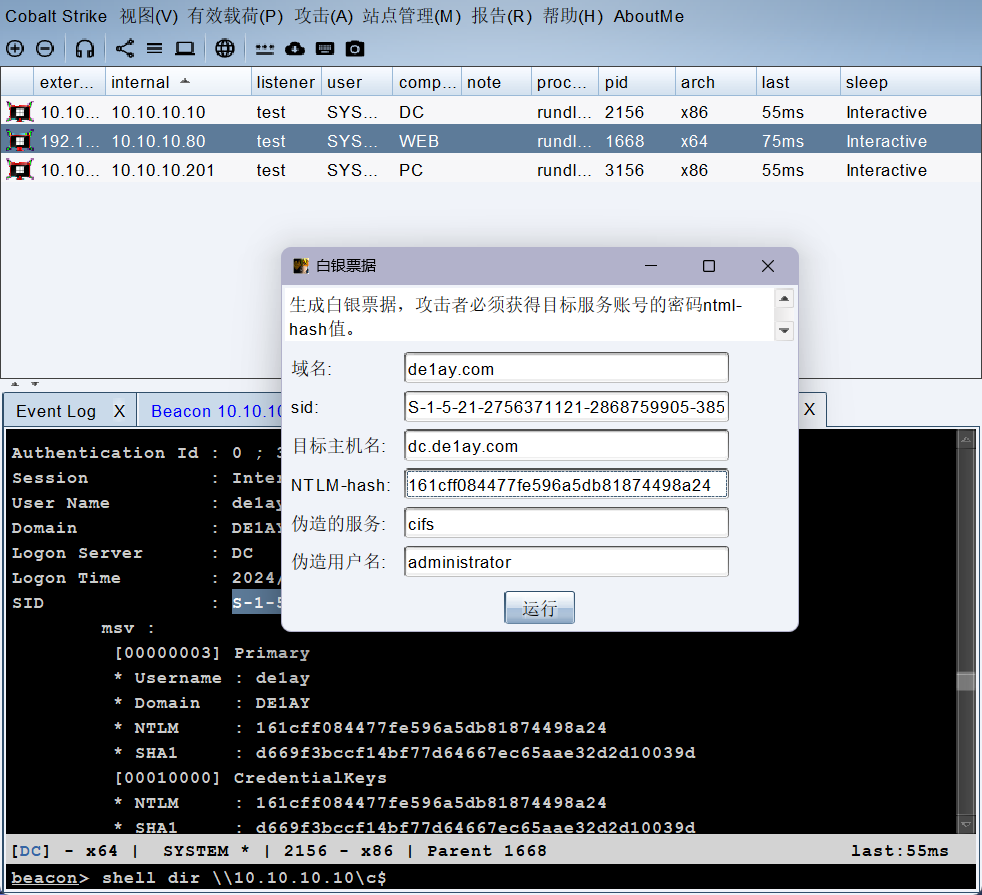
Task: Click the 域名 input field
Action: pos(566,368)
